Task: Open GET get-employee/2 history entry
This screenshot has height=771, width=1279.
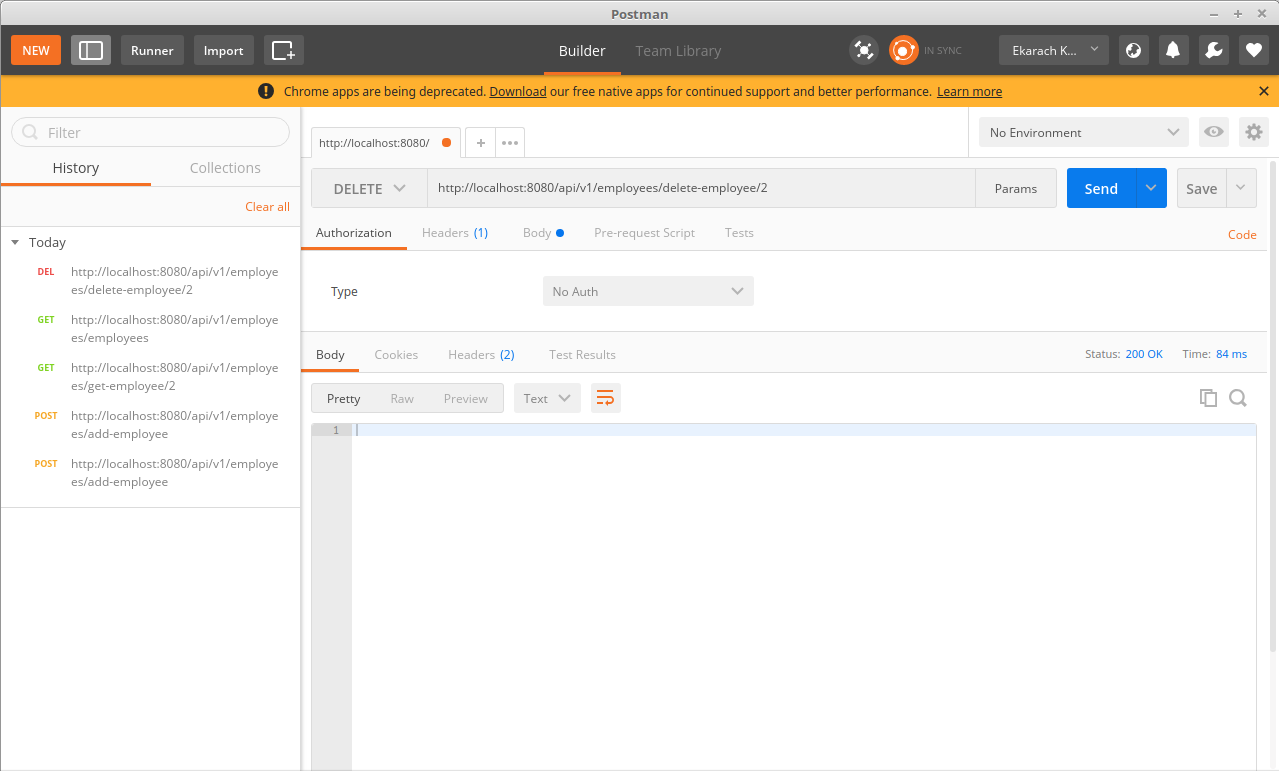Action: coord(150,377)
